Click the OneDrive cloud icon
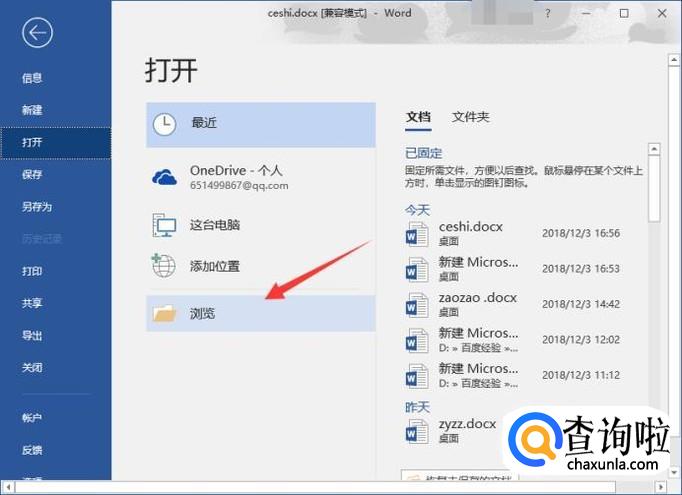The width and height of the screenshot is (682, 495). [x=164, y=177]
